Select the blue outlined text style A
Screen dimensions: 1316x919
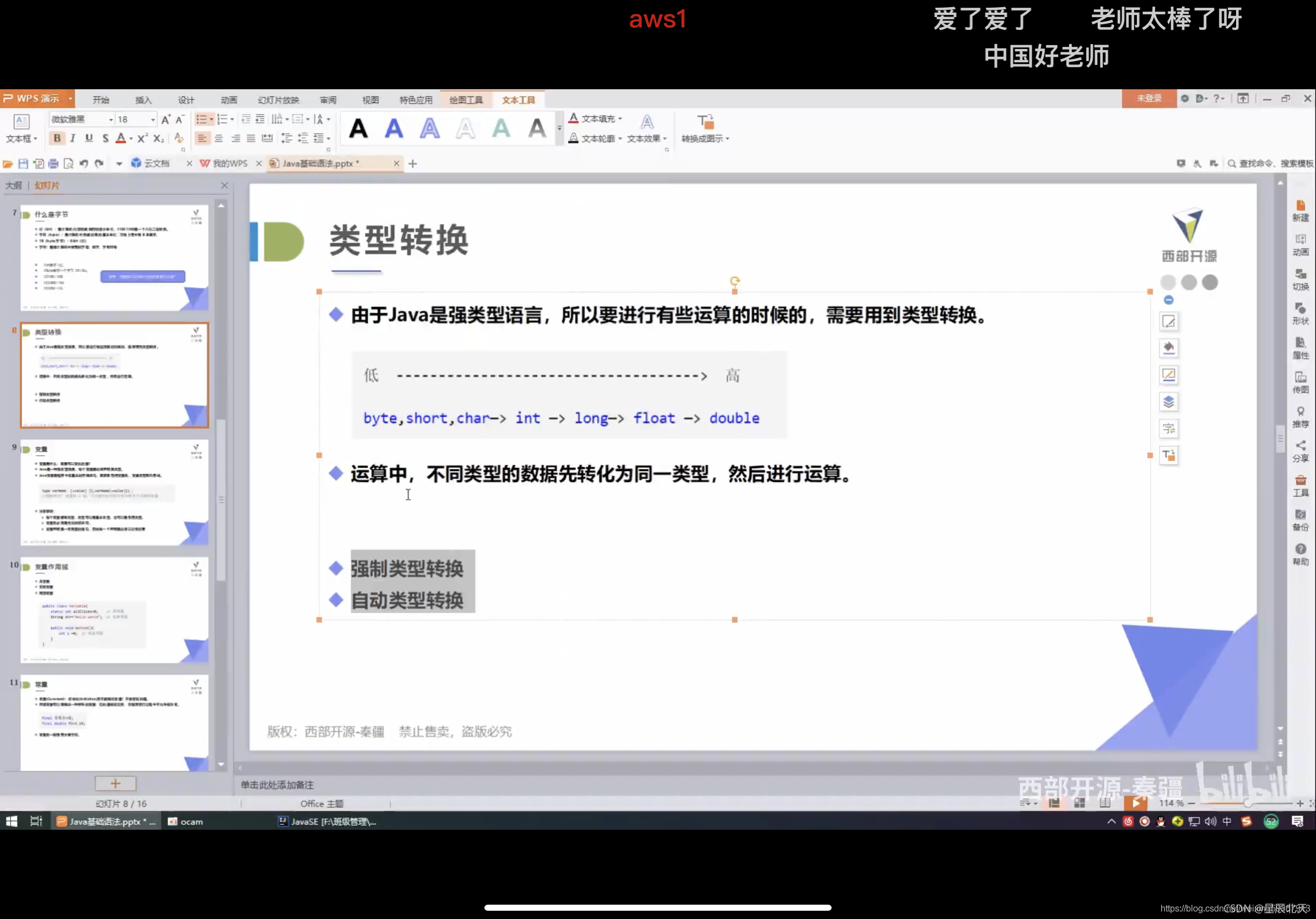coord(429,128)
